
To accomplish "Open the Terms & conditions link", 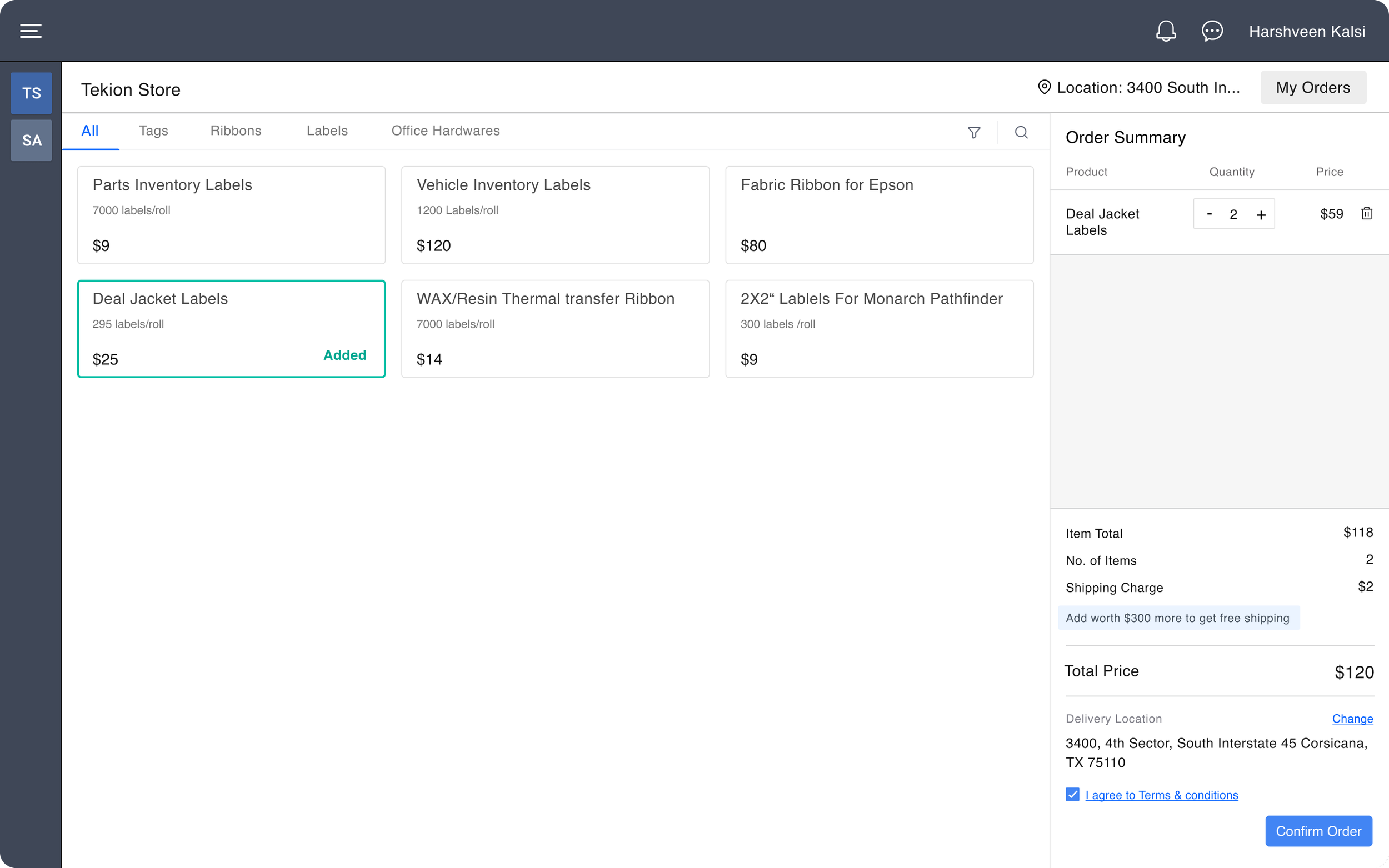I will pos(1162,795).
